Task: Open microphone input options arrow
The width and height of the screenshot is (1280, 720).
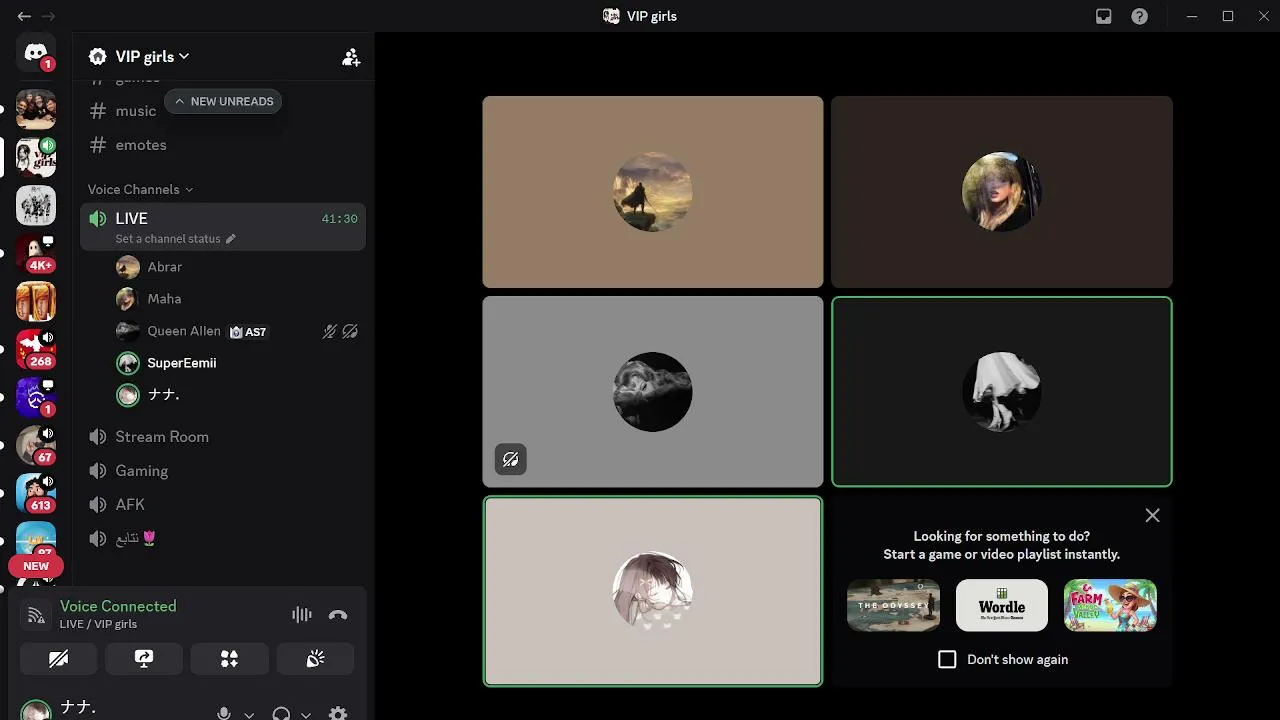Action: click(249, 714)
